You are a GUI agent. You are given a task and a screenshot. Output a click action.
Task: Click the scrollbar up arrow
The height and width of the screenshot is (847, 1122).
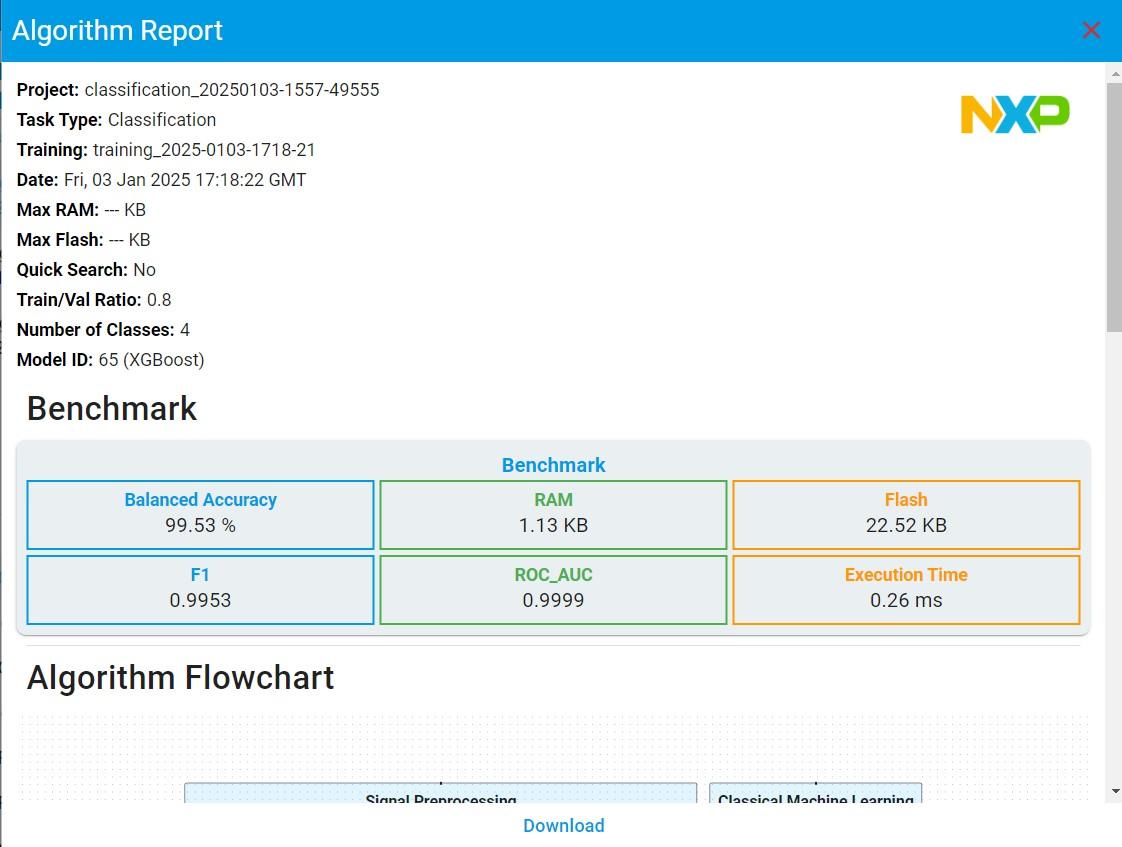pyautogui.click(x=1114, y=73)
